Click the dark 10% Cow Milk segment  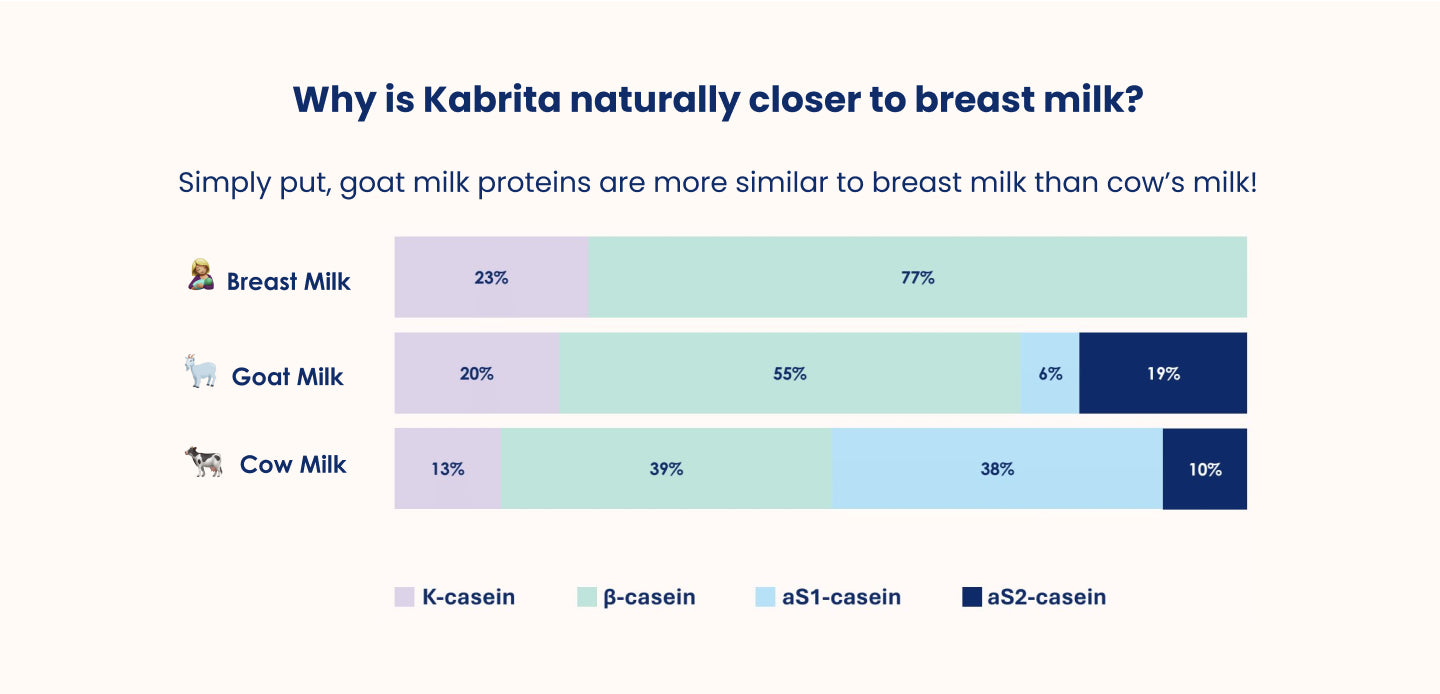click(1204, 469)
